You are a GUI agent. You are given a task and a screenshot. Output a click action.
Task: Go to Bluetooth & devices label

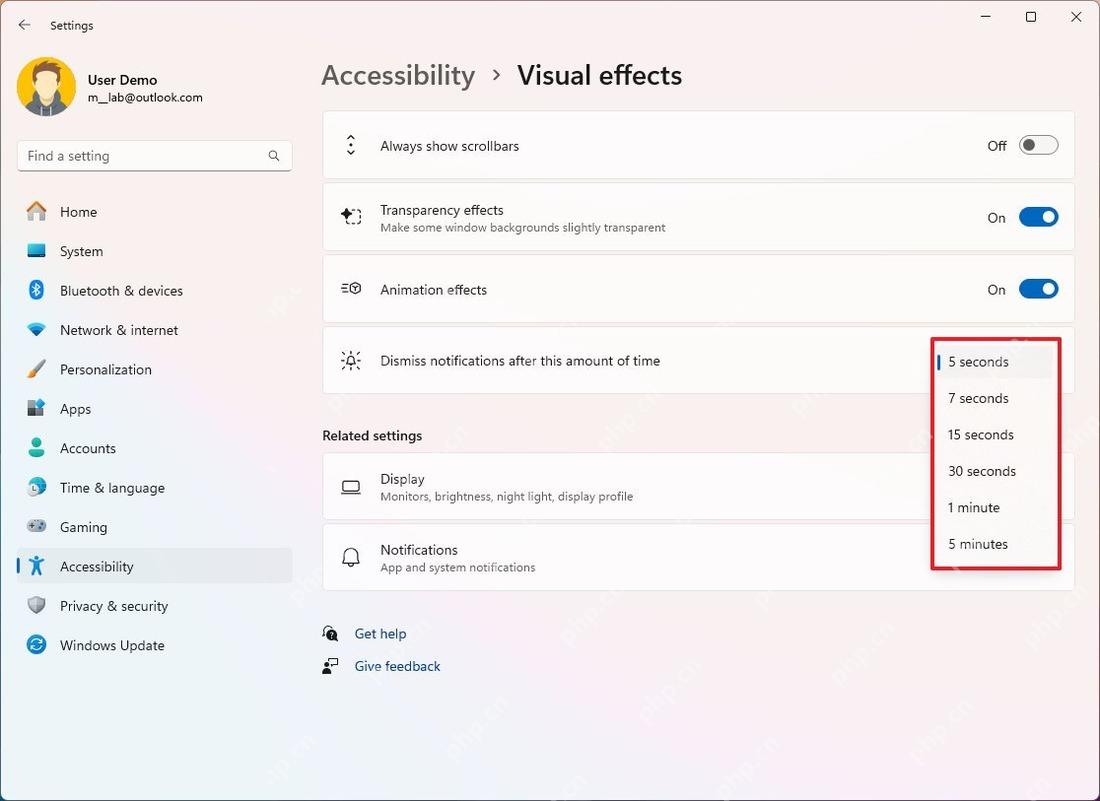pyautogui.click(x=121, y=290)
